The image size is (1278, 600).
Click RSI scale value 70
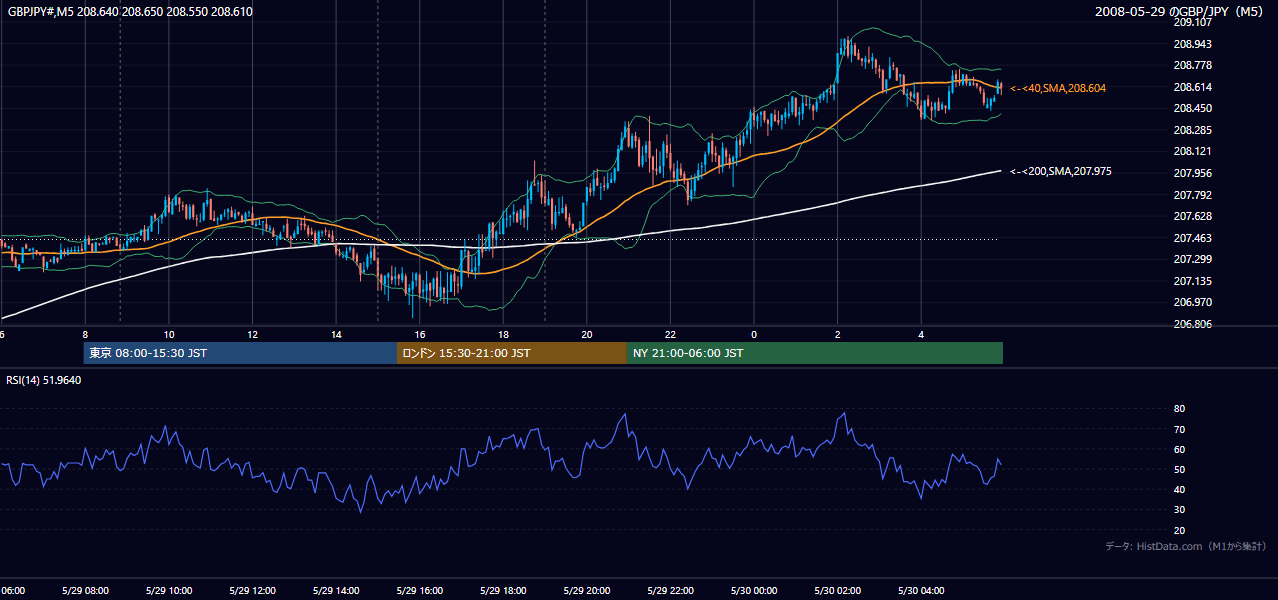click(x=1180, y=429)
